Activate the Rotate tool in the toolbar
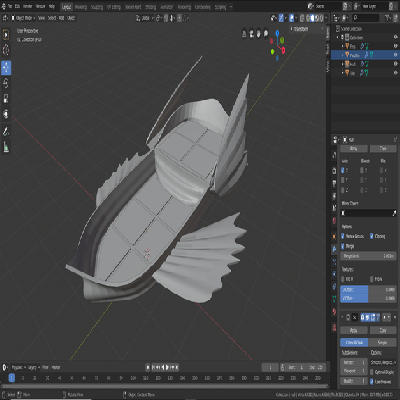The width and height of the screenshot is (400, 400). click(6, 83)
